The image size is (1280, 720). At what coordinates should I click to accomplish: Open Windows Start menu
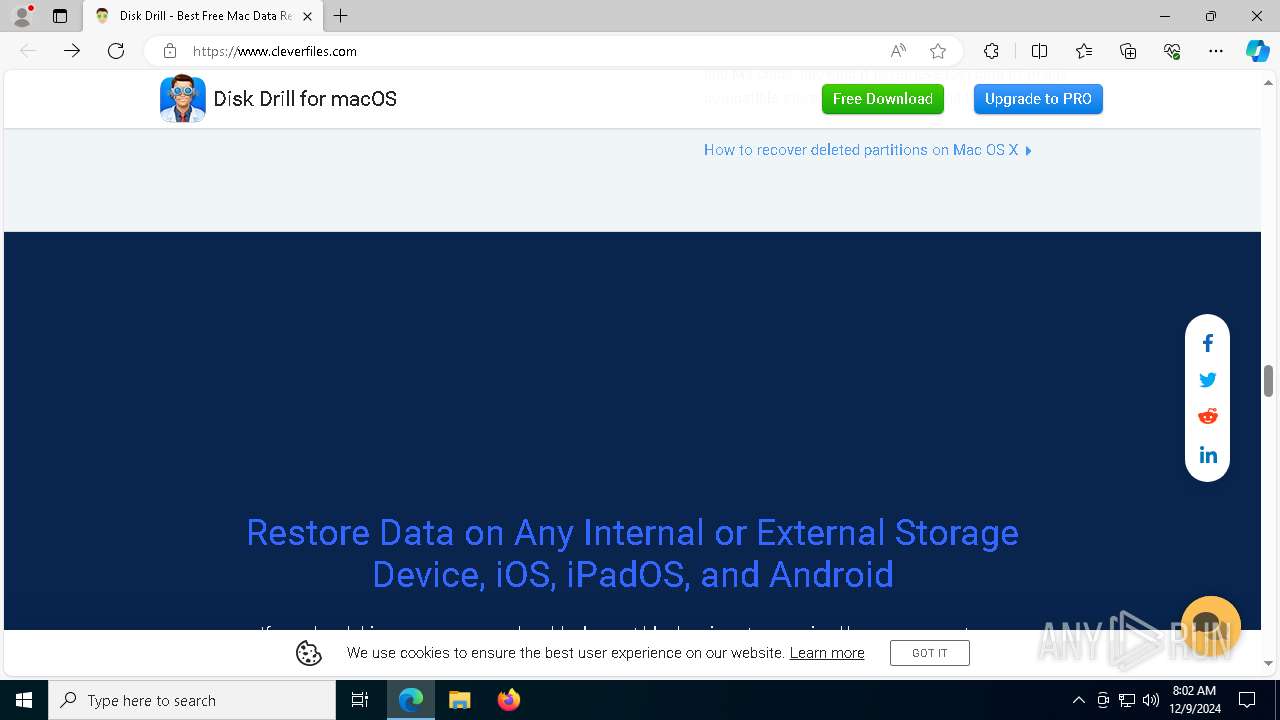pos(24,700)
